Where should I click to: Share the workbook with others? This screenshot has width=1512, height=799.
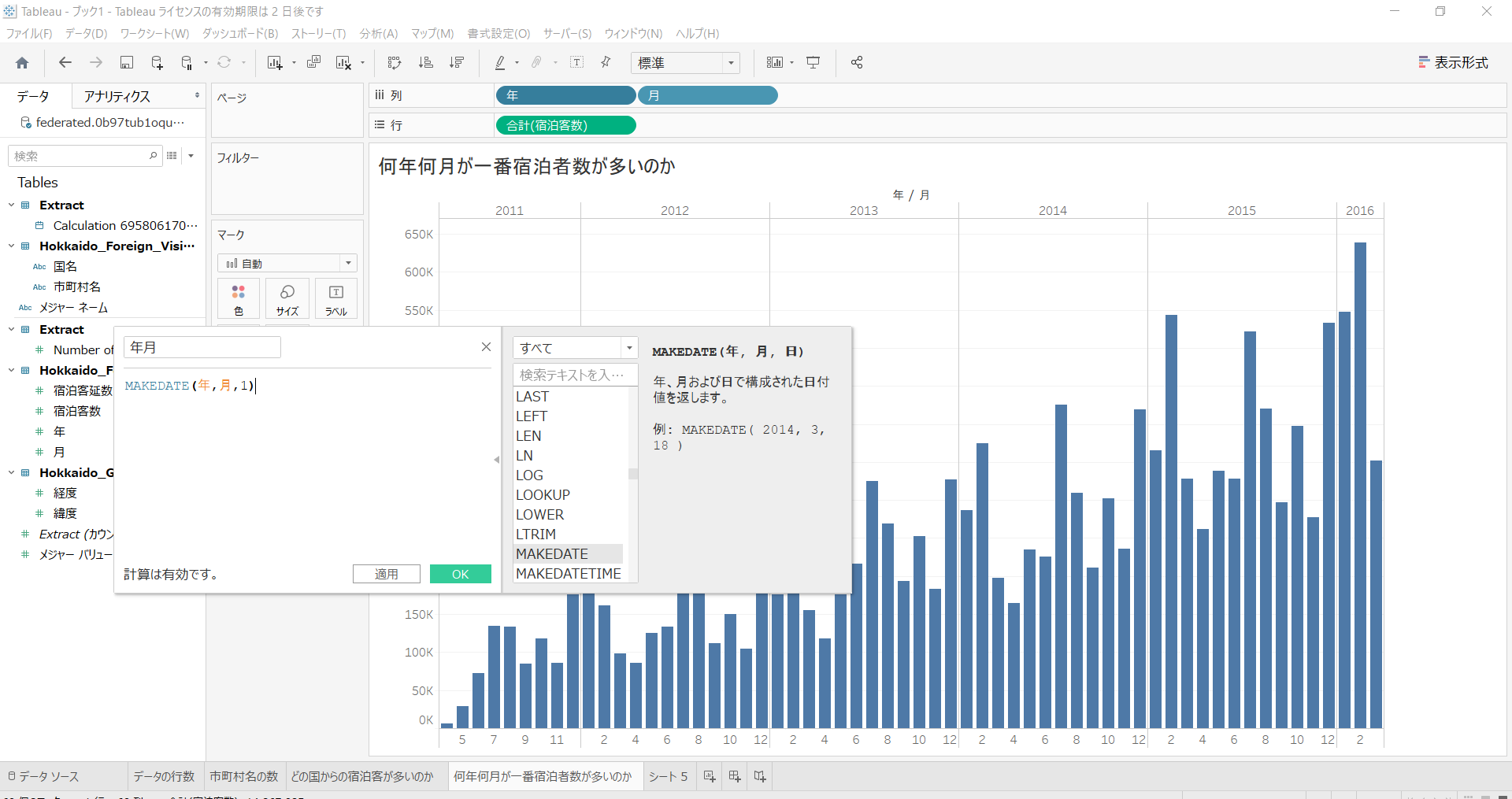point(857,63)
